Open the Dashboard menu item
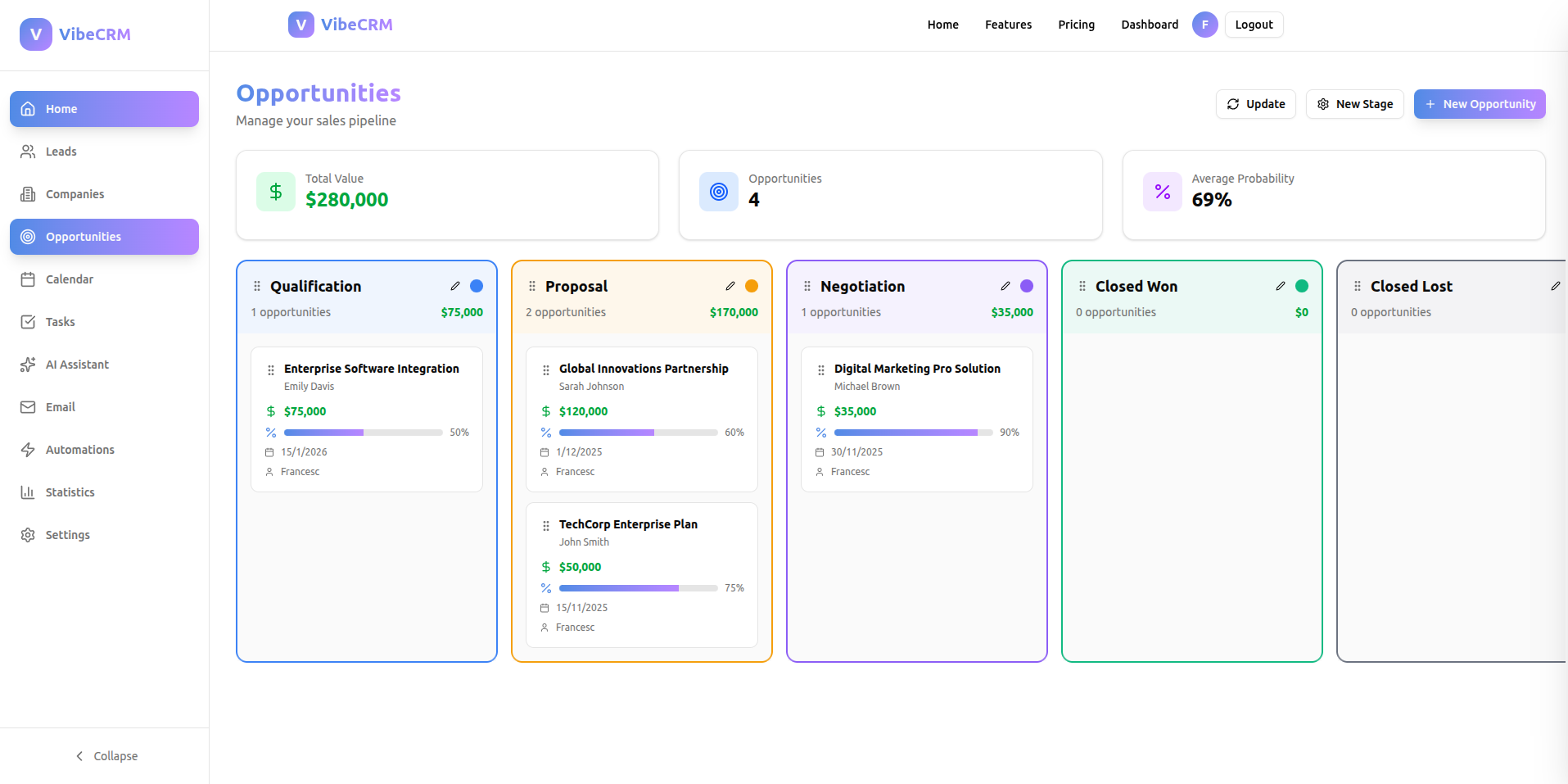1568x784 pixels. [1149, 25]
